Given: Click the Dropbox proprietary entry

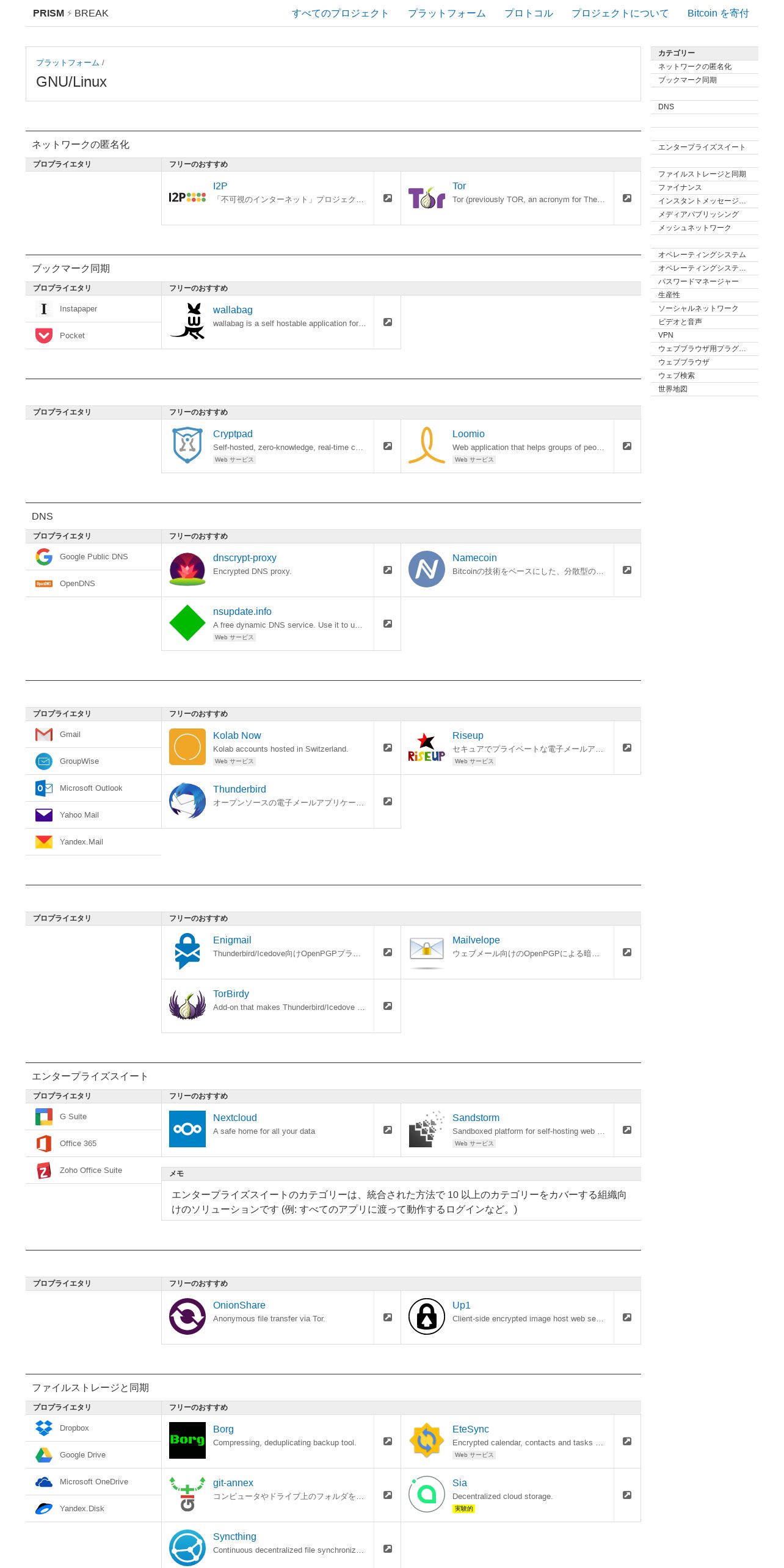Looking at the screenshot, I should pyautogui.click(x=93, y=1428).
